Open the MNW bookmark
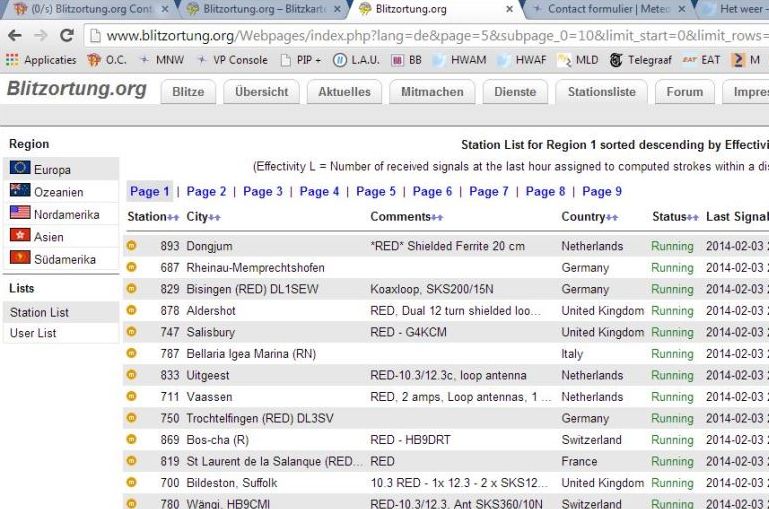The width and height of the screenshot is (769, 509). 162,60
